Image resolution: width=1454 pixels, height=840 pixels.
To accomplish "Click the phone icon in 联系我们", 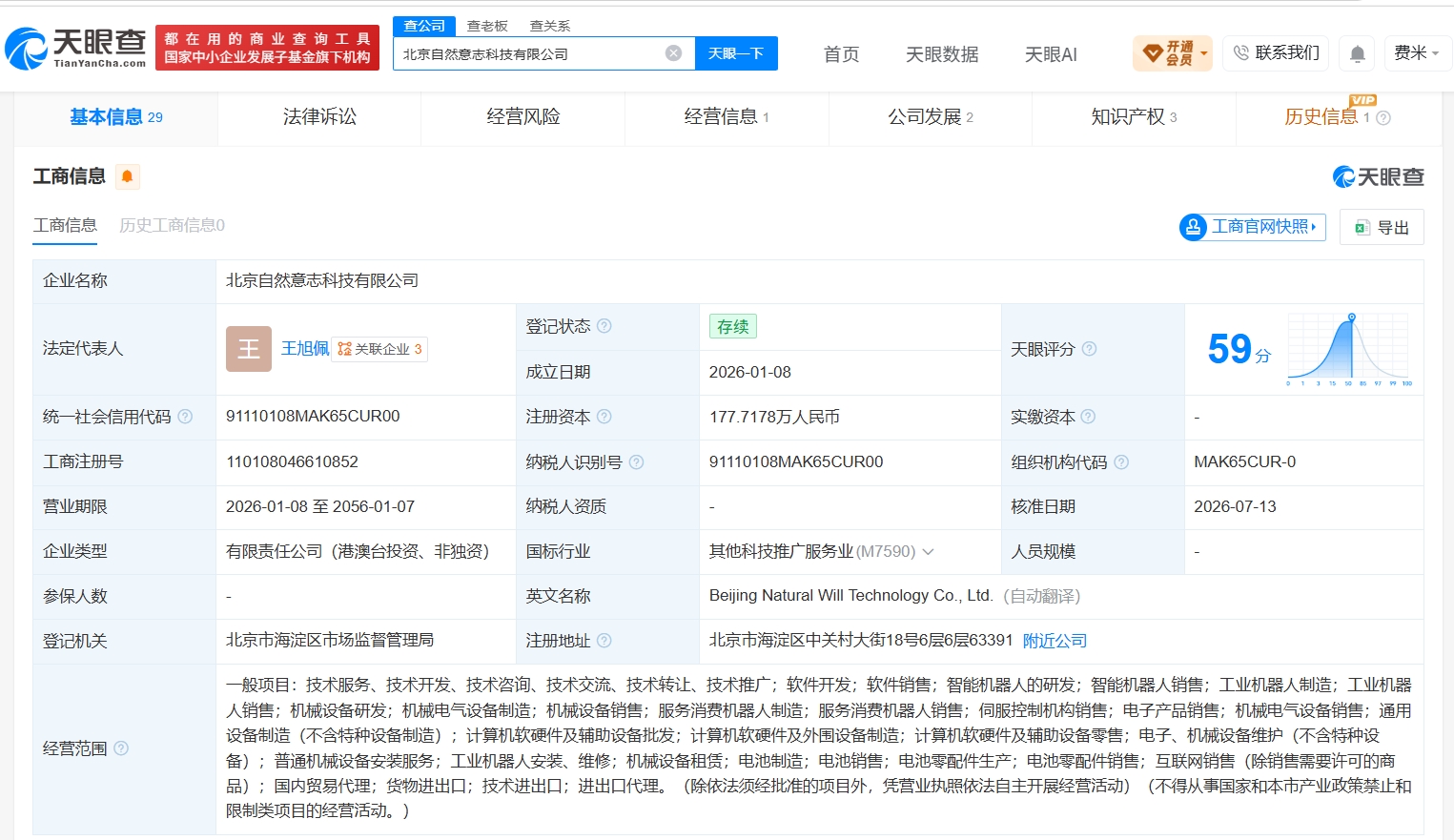I will [1240, 53].
